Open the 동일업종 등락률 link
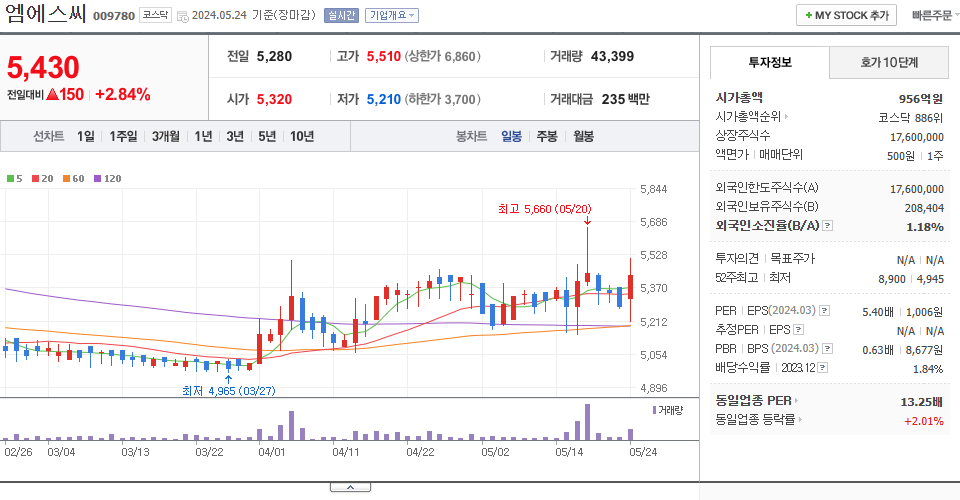 (x=755, y=420)
